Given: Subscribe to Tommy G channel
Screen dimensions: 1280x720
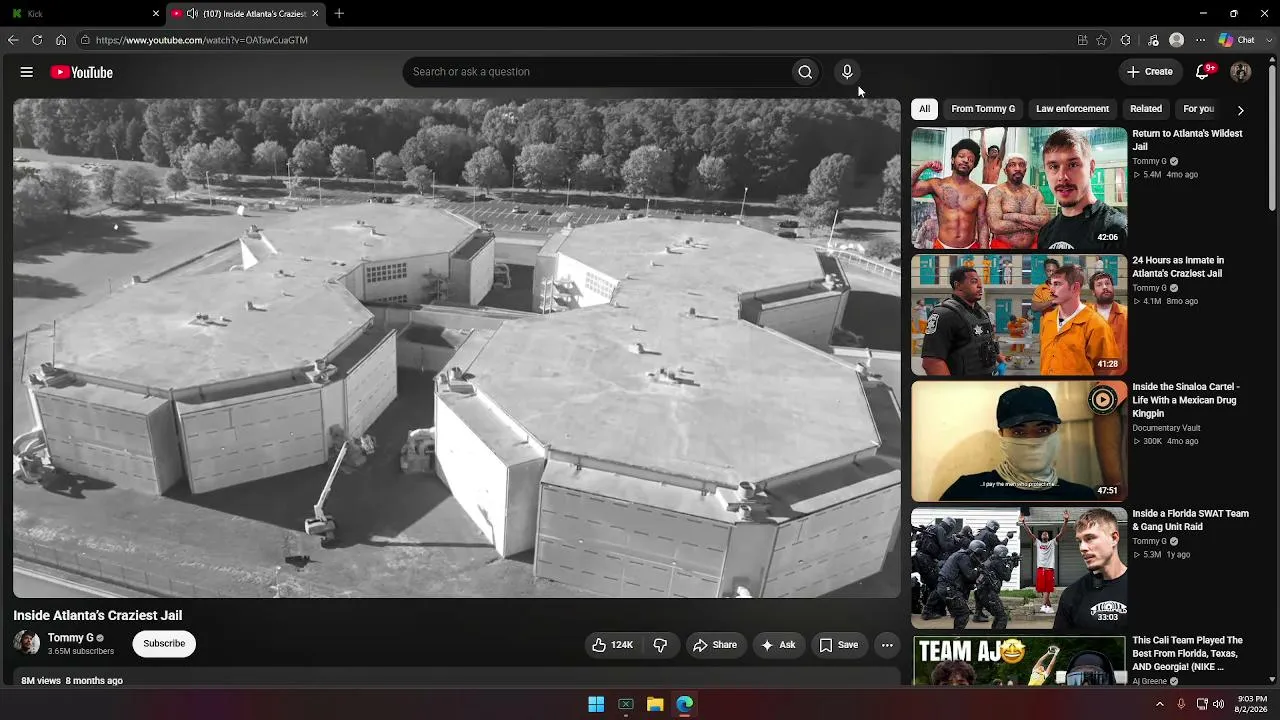Looking at the screenshot, I should [x=164, y=644].
